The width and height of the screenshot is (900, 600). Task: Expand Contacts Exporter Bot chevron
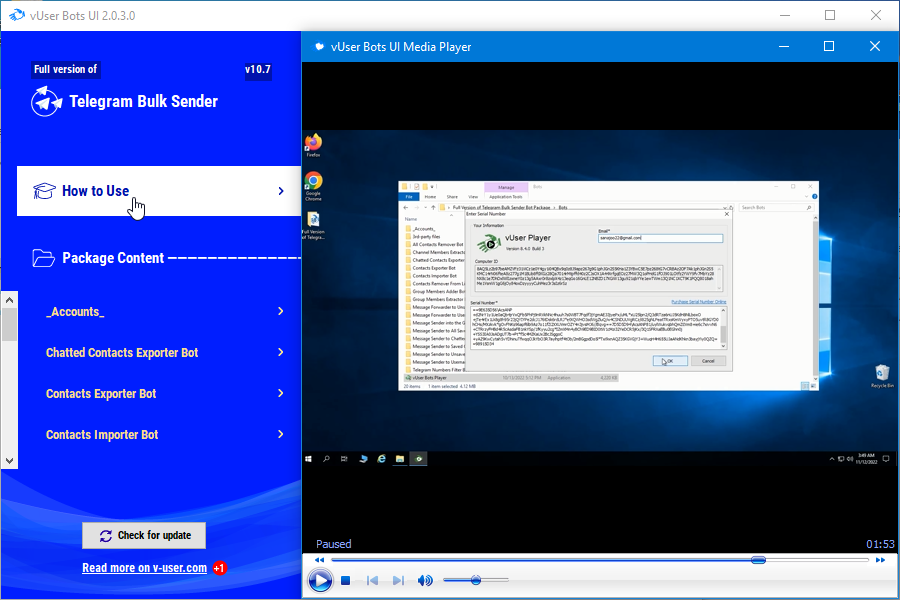point(281,393)
